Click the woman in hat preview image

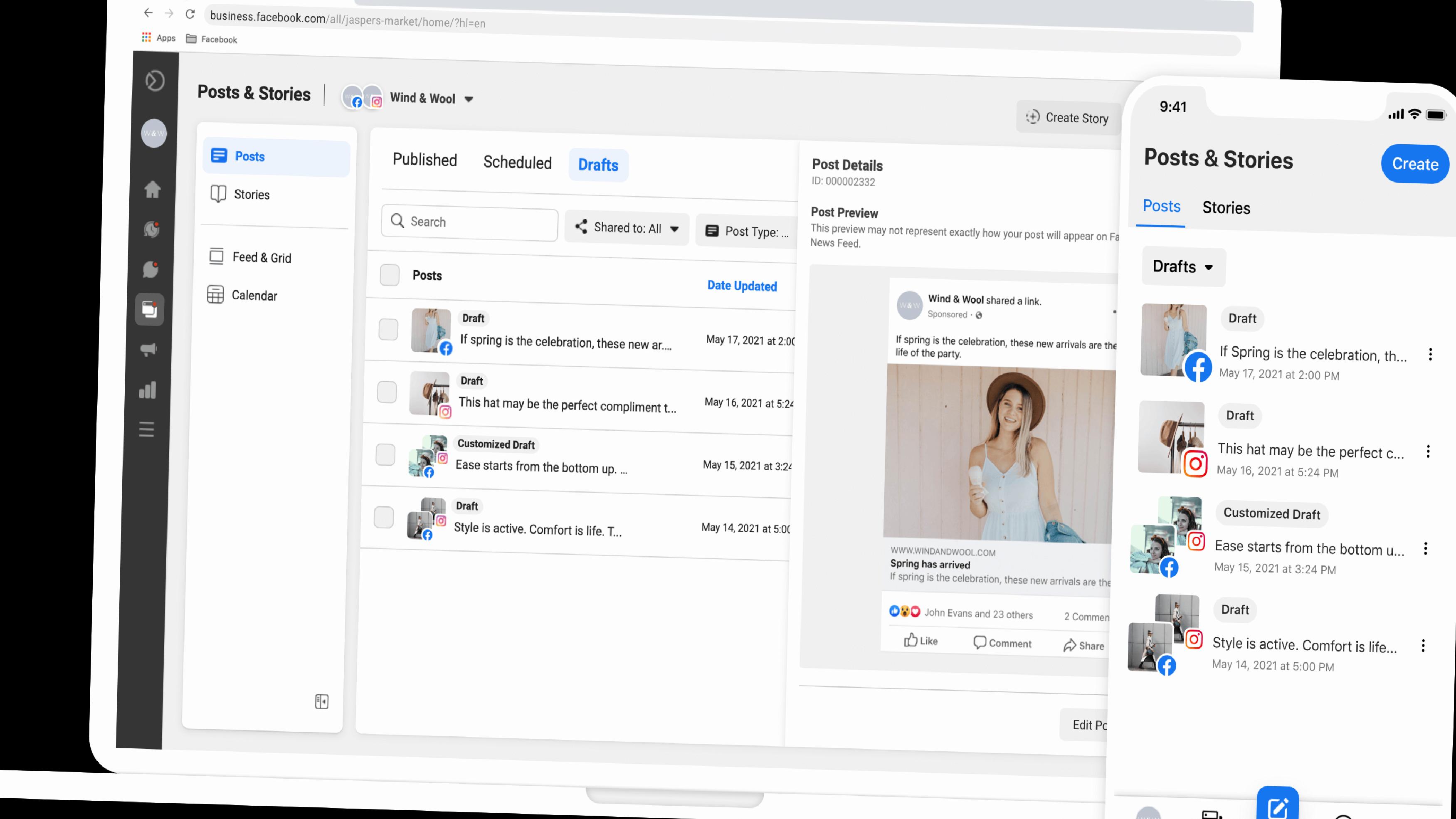pyautogui.click(x=999, y=453)
